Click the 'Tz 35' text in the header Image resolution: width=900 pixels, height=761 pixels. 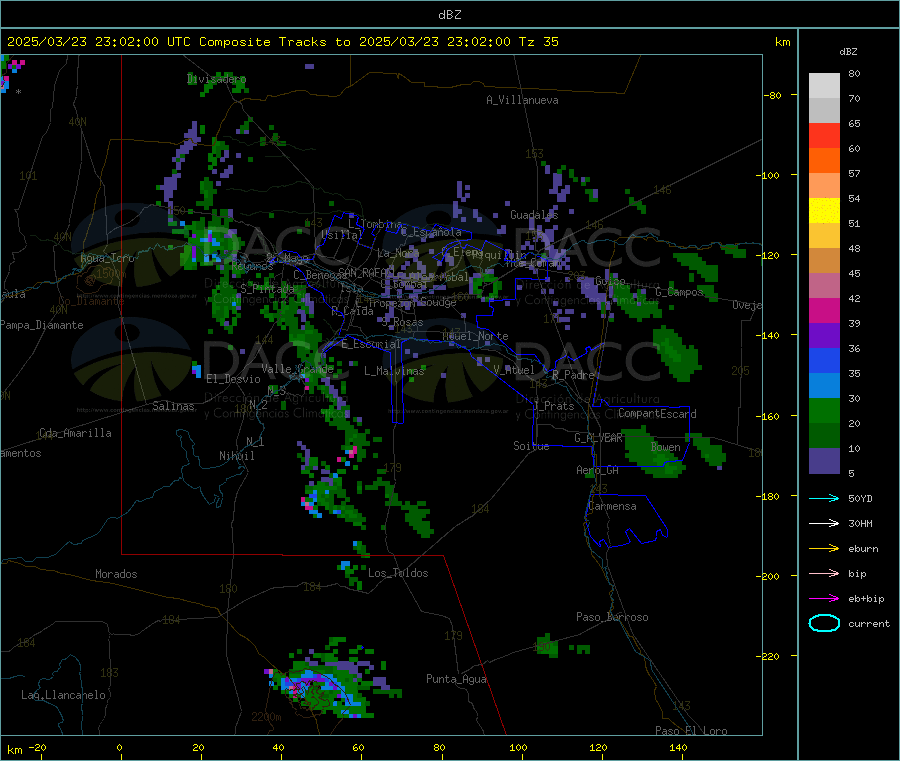click(x=538, y=42)
